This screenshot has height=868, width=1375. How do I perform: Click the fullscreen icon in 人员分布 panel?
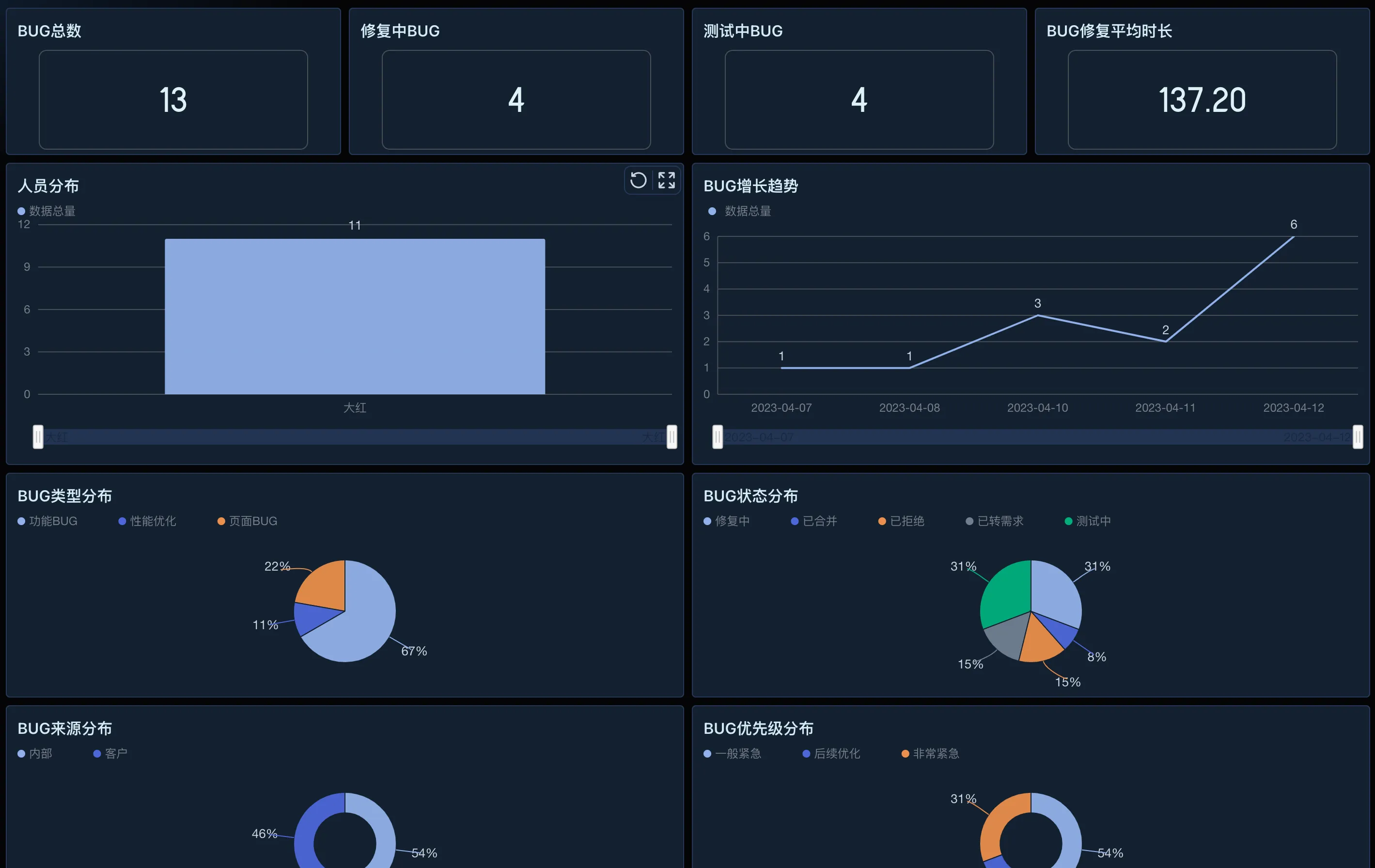tap(666, 181)
